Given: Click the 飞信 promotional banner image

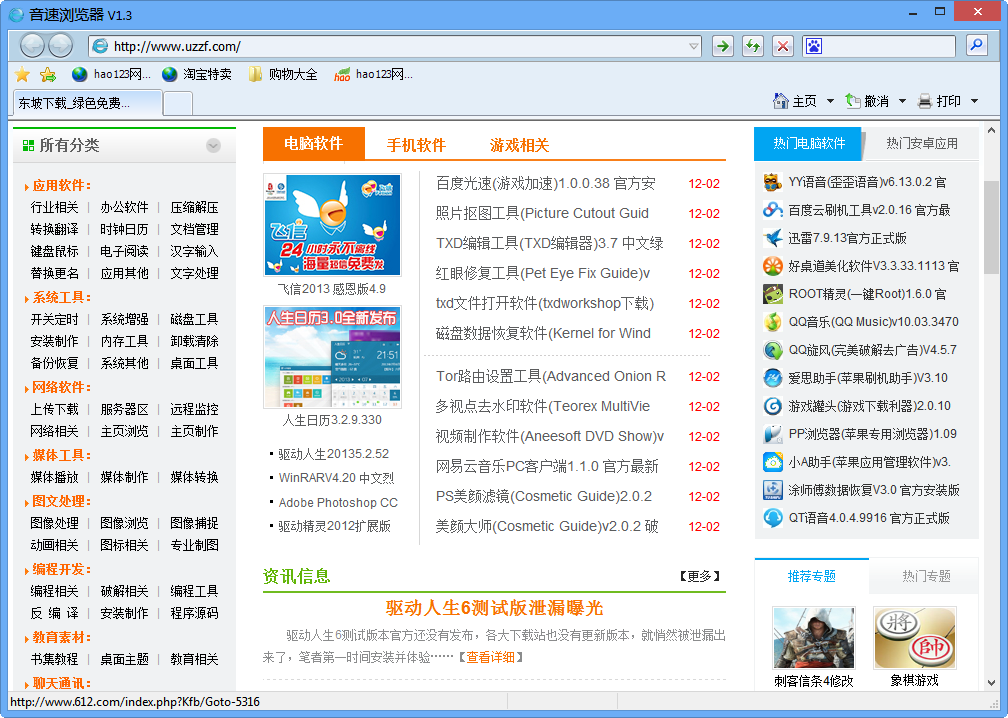Looking at the screenshot, I should [332, 225].
